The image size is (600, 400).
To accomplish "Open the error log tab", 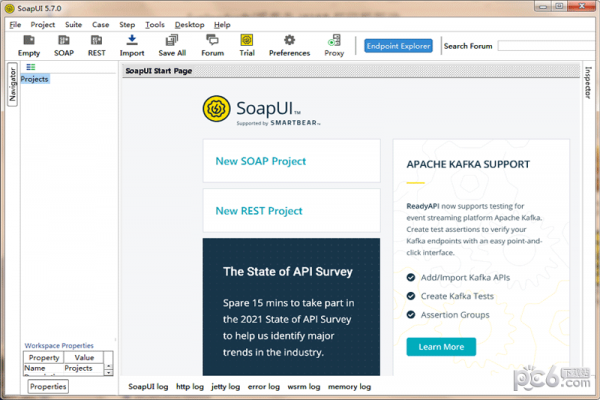I will pos(264,387).
